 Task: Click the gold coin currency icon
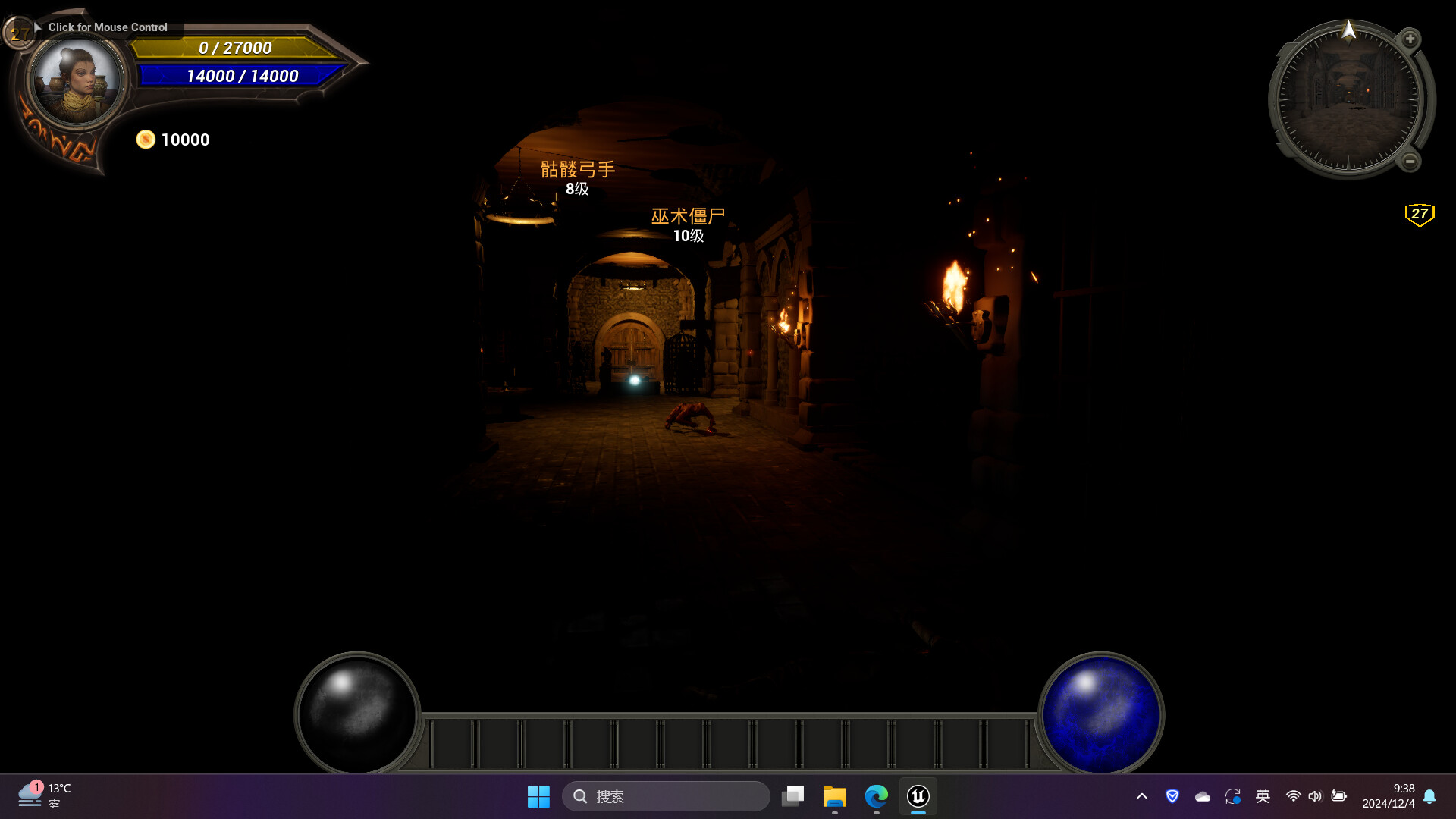pos(146,140)
